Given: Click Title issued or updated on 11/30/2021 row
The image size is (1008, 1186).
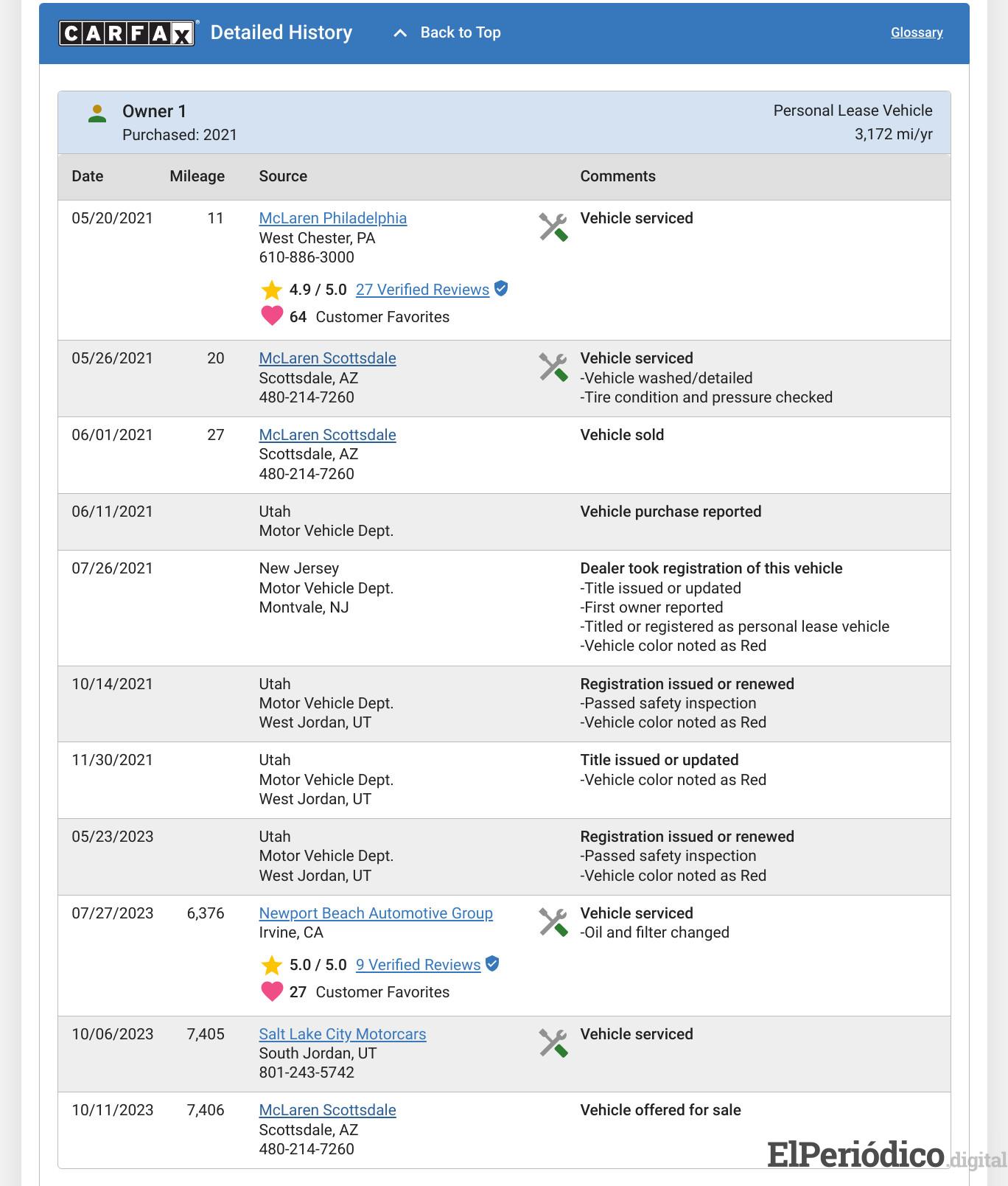Looking at the screenshot, I should point(659,760).
